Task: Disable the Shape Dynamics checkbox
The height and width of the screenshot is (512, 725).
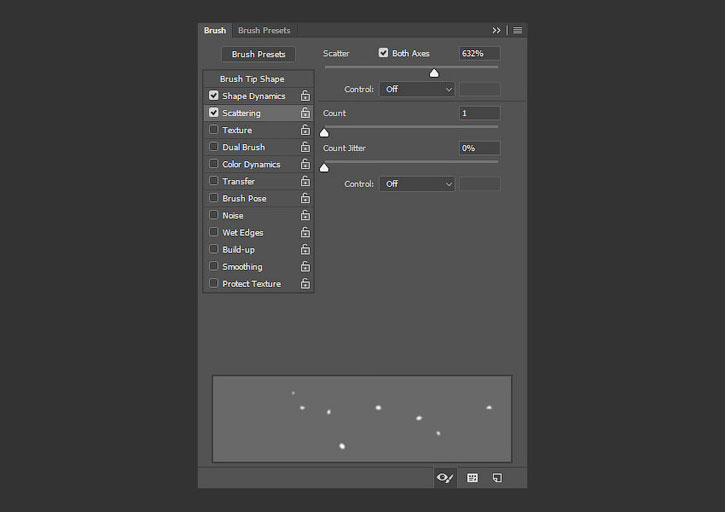Action: [x=213, y=95]
